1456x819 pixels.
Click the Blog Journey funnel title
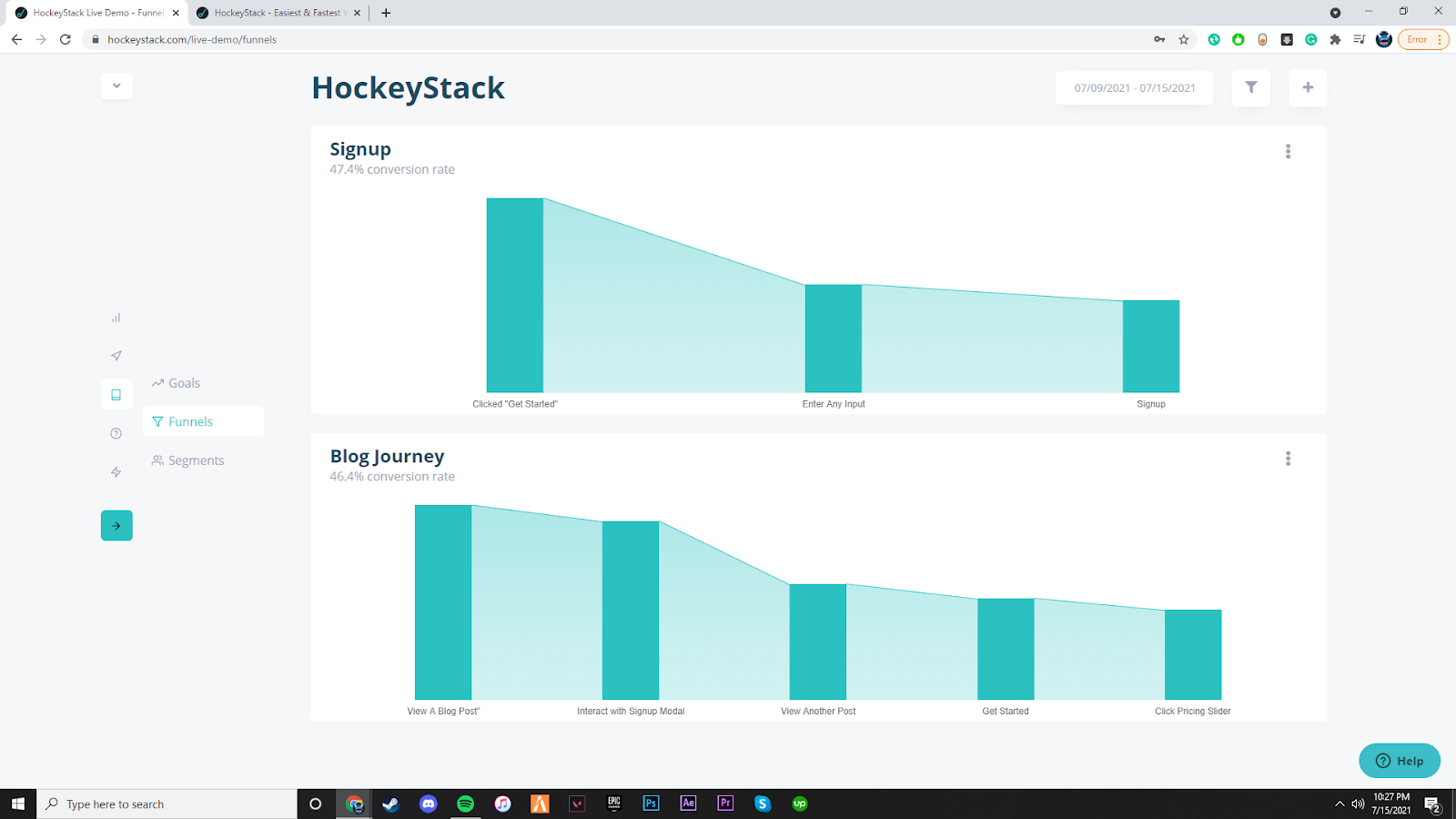[388, 456]
